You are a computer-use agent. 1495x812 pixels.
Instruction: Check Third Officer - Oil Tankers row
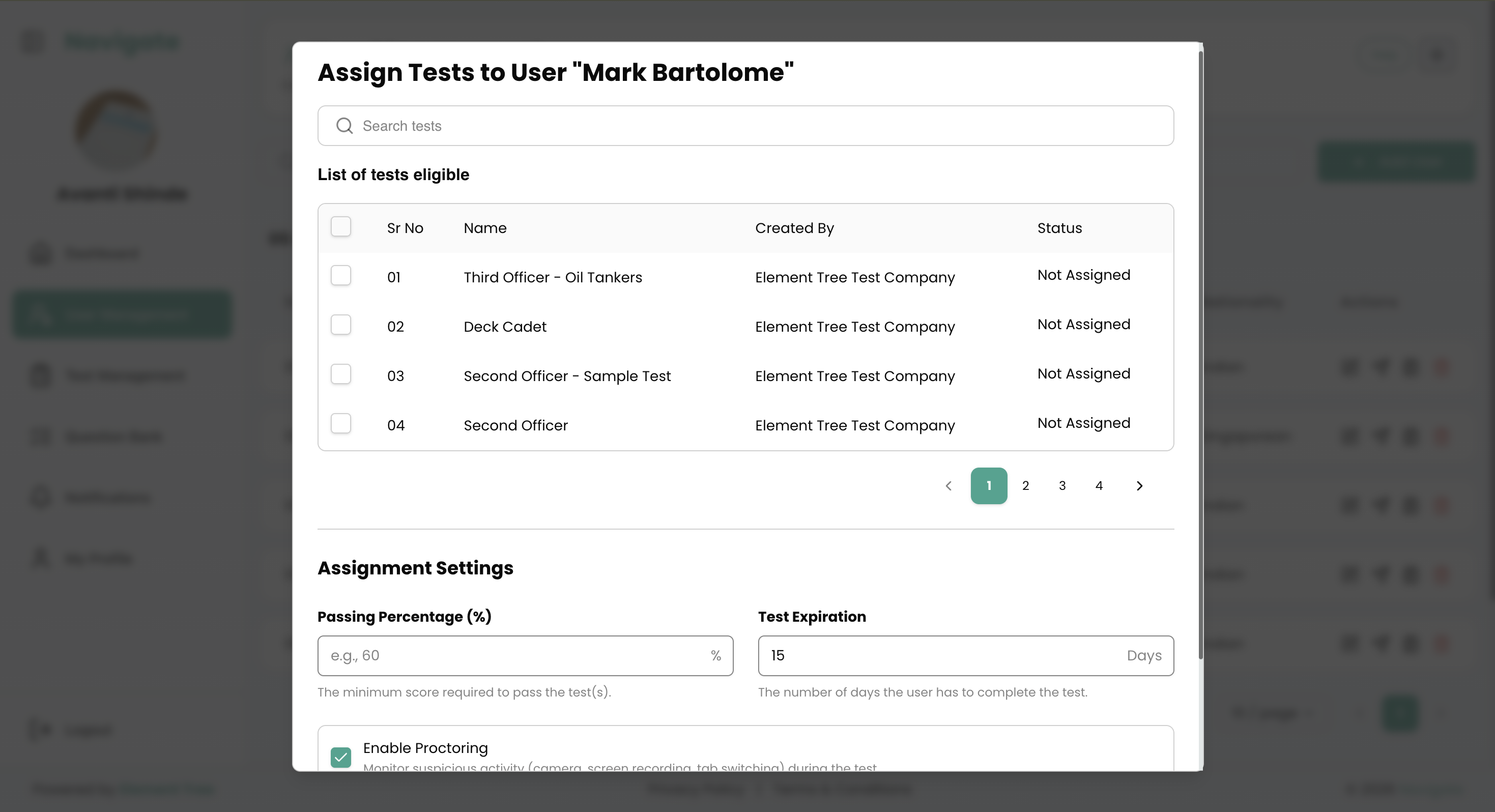coord(340,275)
